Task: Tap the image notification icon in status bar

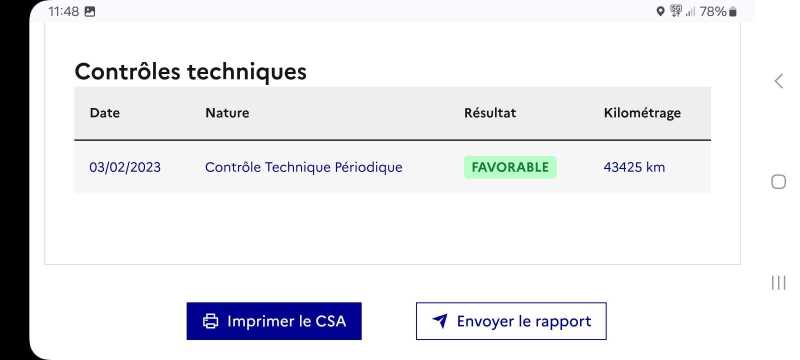Action: 90,11
